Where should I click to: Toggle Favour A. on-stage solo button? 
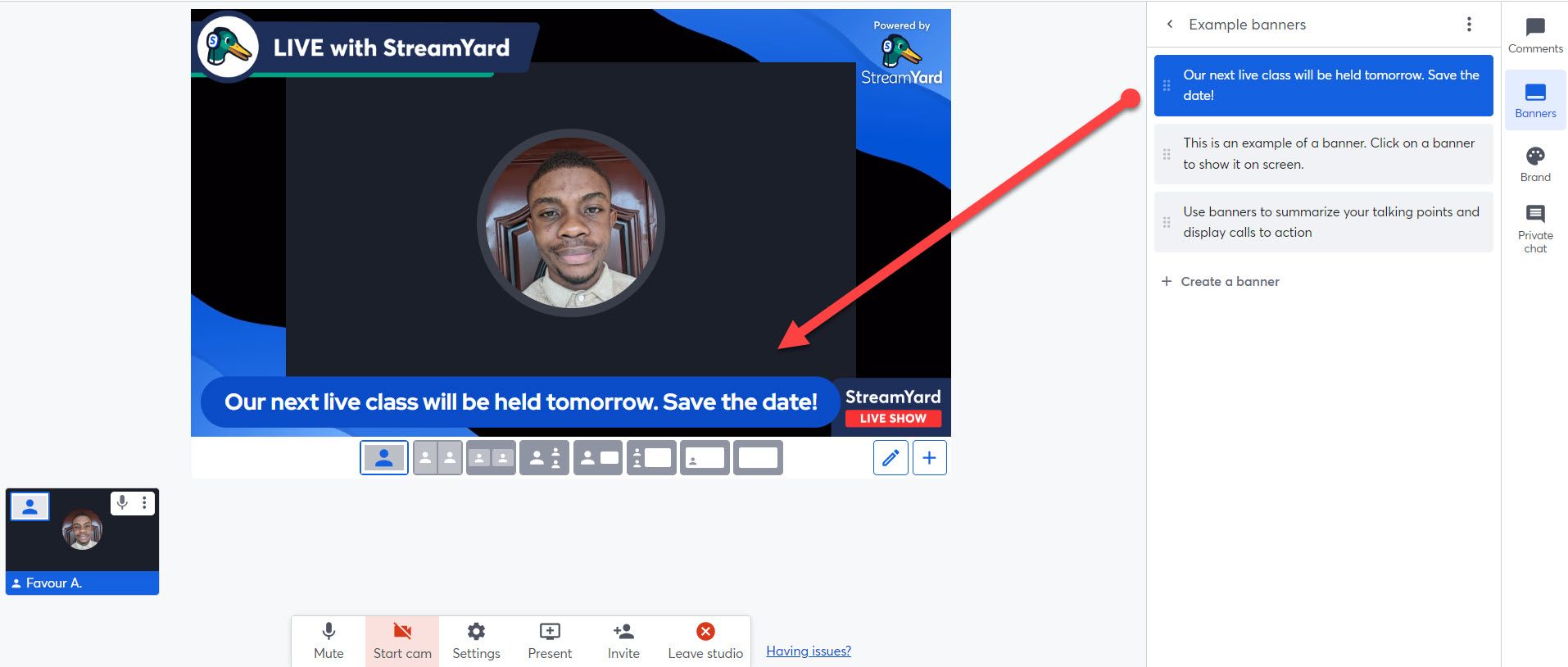click(x=30, y=506)
